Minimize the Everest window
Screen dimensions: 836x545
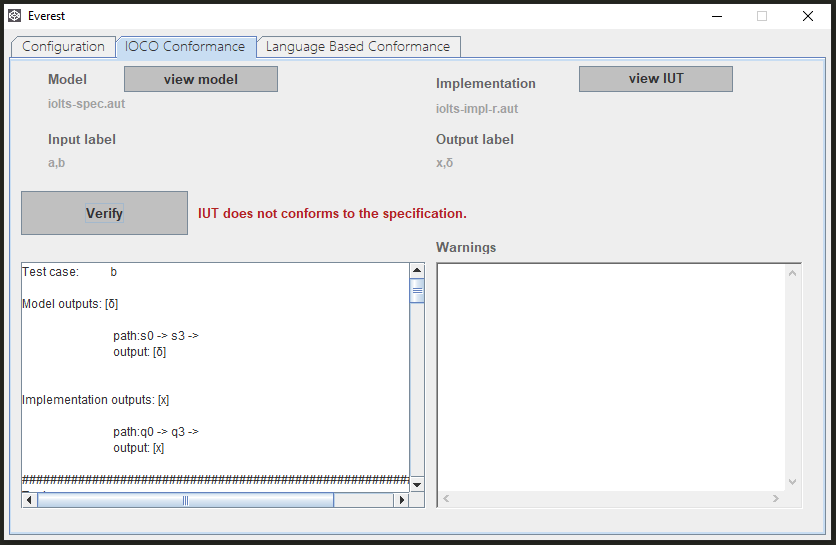tap(716, 16)
